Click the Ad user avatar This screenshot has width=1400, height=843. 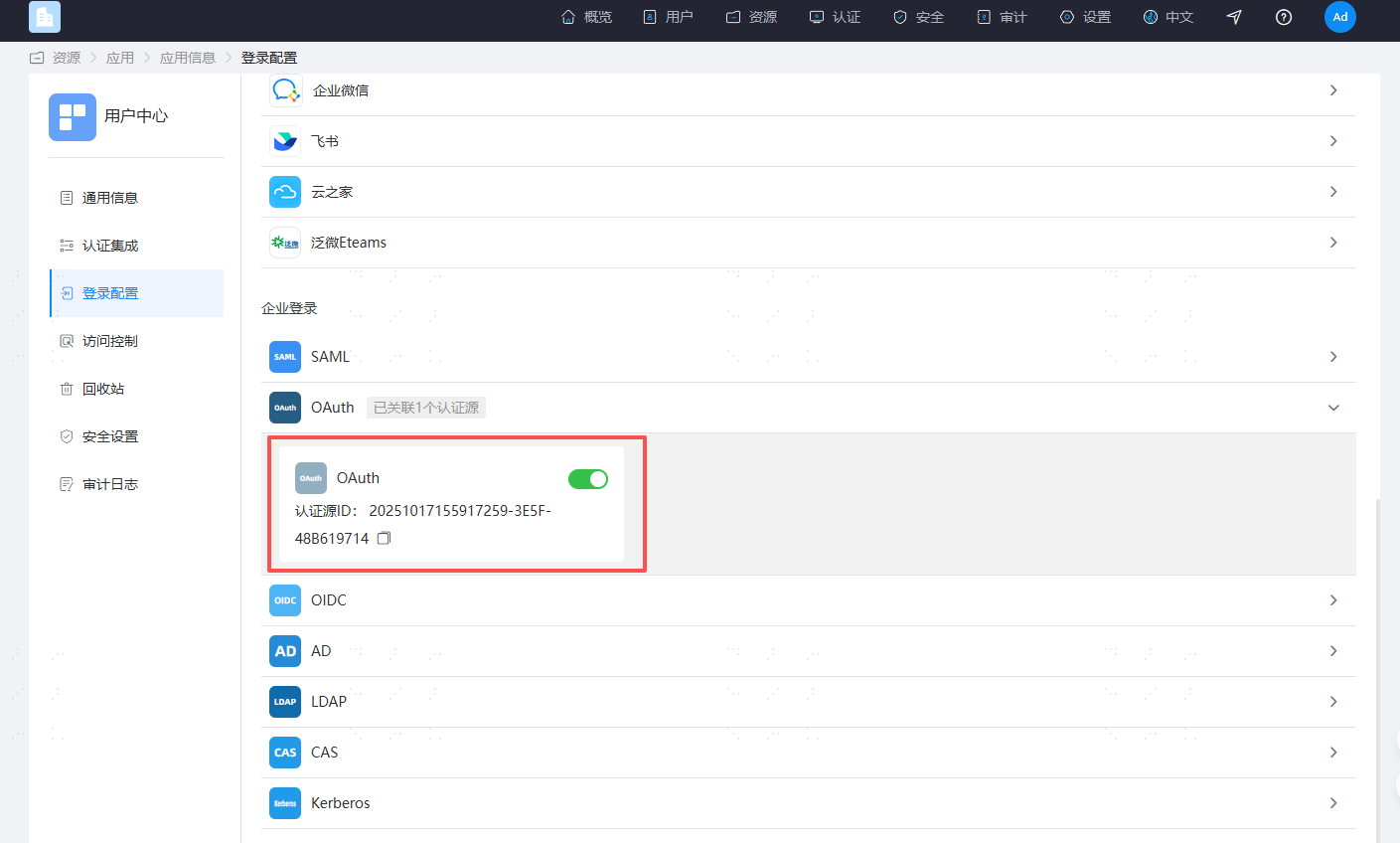click(1339, 17)
